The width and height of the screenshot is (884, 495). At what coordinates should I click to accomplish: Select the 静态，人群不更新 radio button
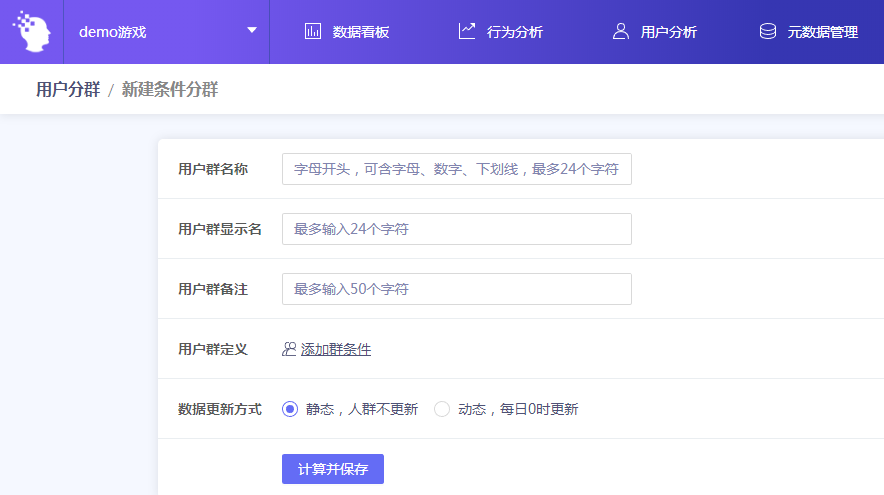click(290, 409)
